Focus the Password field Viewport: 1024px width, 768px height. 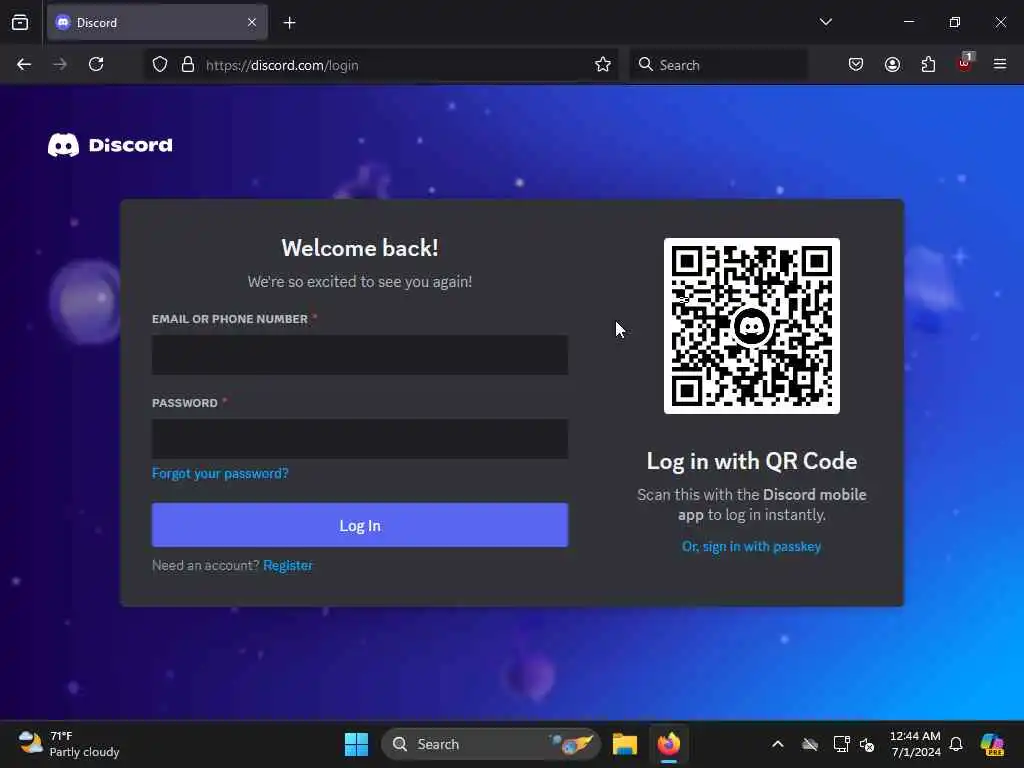click(x=360, y=439)
